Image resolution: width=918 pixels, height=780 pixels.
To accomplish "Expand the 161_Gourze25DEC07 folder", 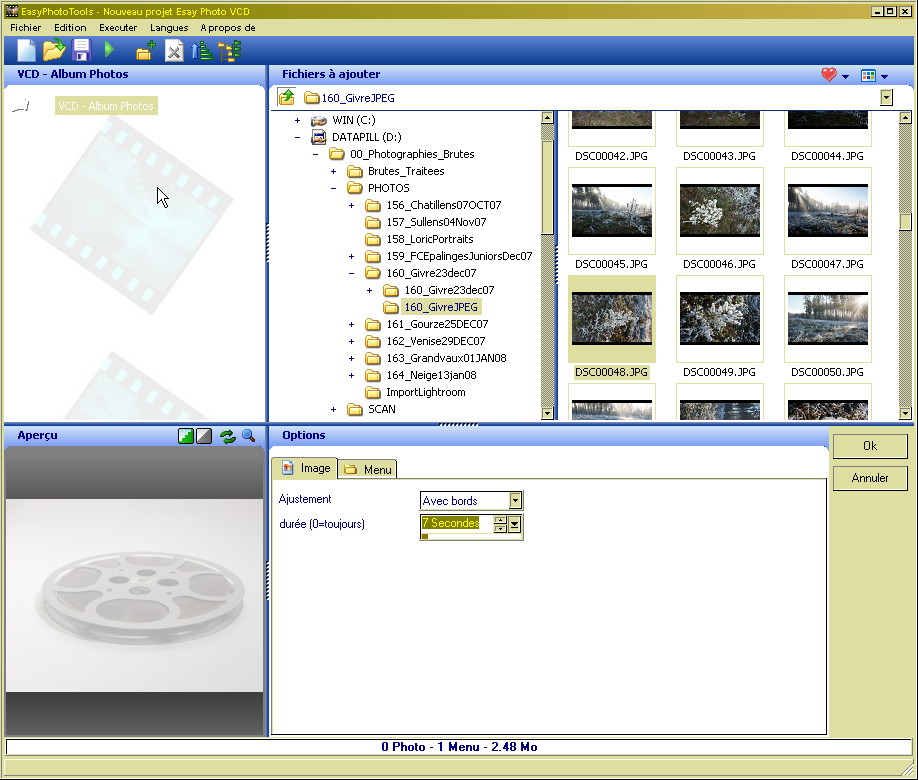I will click(x=351, y=324).
